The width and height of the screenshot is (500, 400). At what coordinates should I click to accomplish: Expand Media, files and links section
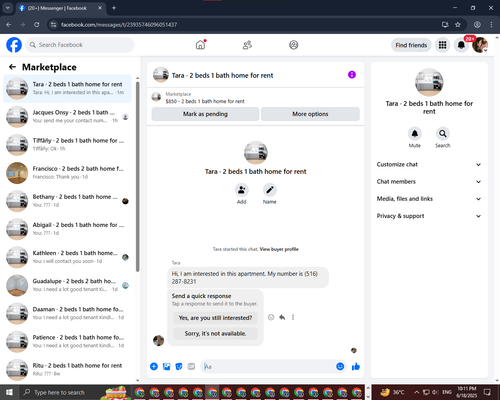[x=429, y=199]
